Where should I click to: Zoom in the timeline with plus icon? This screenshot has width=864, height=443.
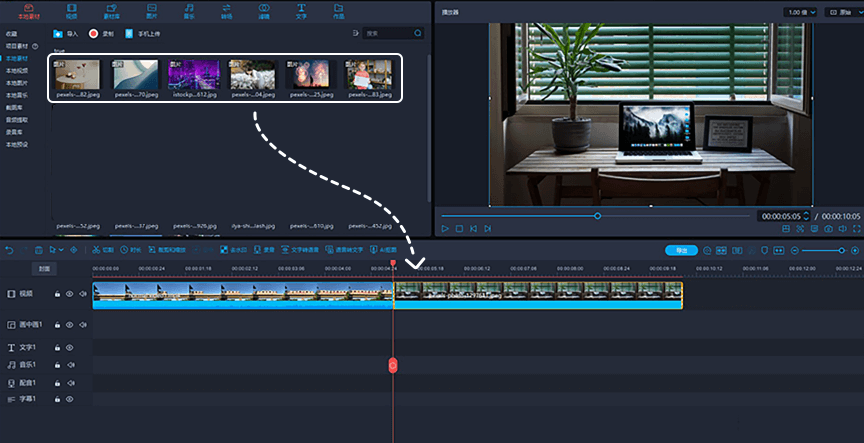[855, 251]
